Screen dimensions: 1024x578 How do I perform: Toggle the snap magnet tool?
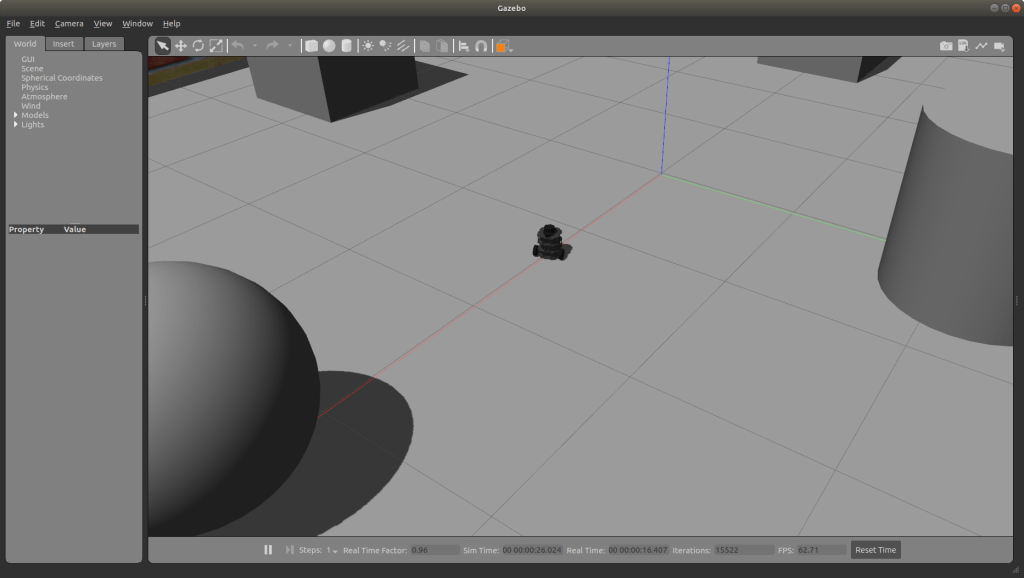[x=481, y=46]
